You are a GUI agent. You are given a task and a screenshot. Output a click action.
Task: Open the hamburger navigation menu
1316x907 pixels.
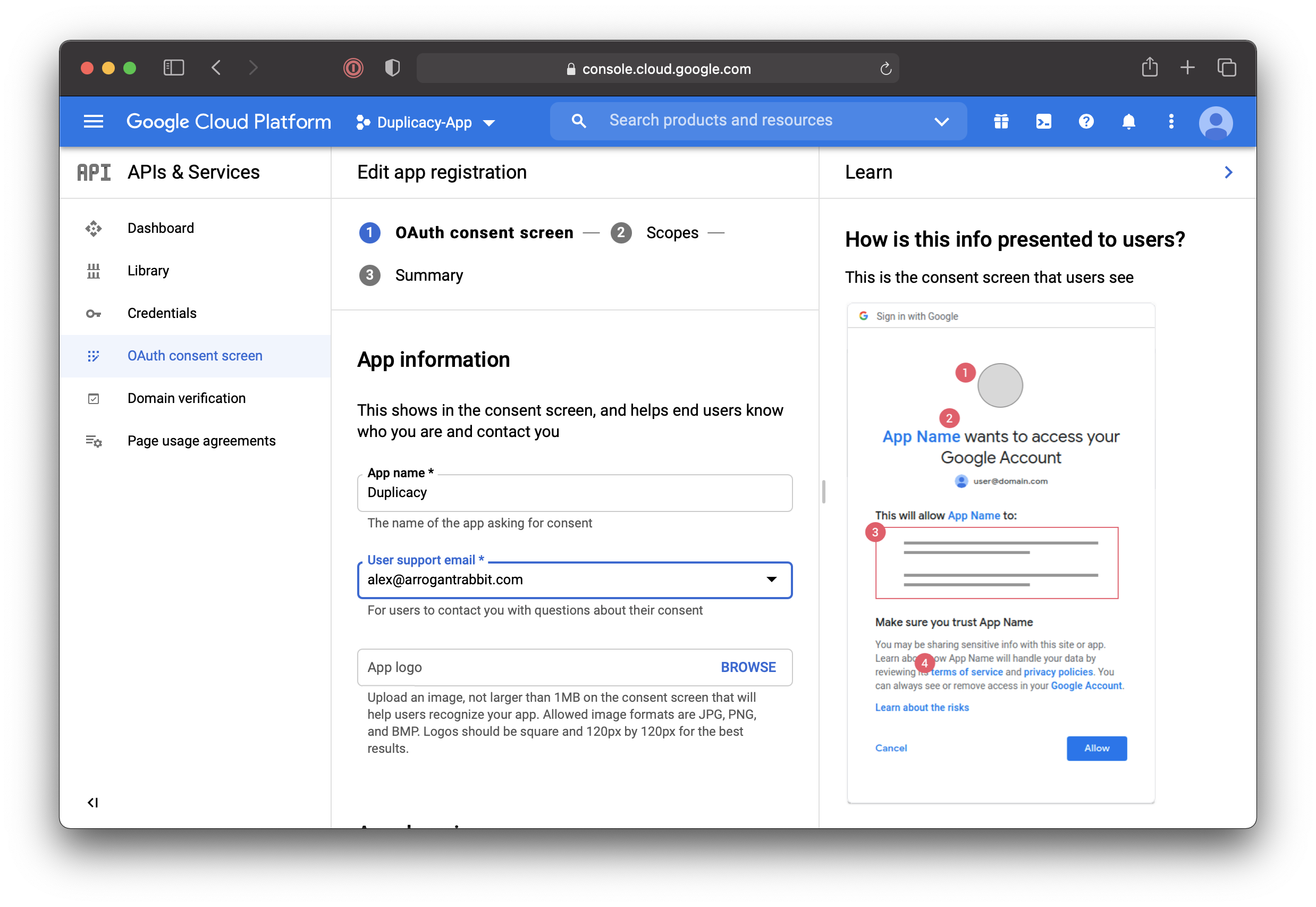tap(93, 122)
